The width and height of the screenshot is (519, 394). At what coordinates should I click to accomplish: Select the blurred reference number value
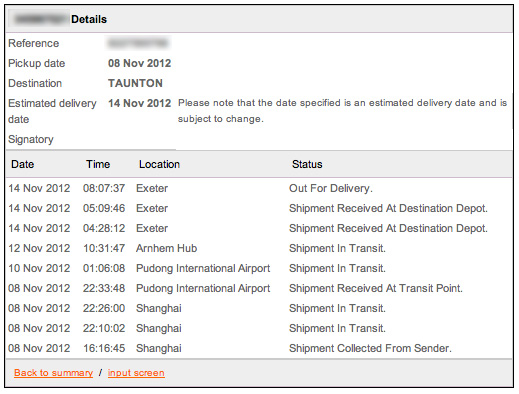(x=138, y=43)
